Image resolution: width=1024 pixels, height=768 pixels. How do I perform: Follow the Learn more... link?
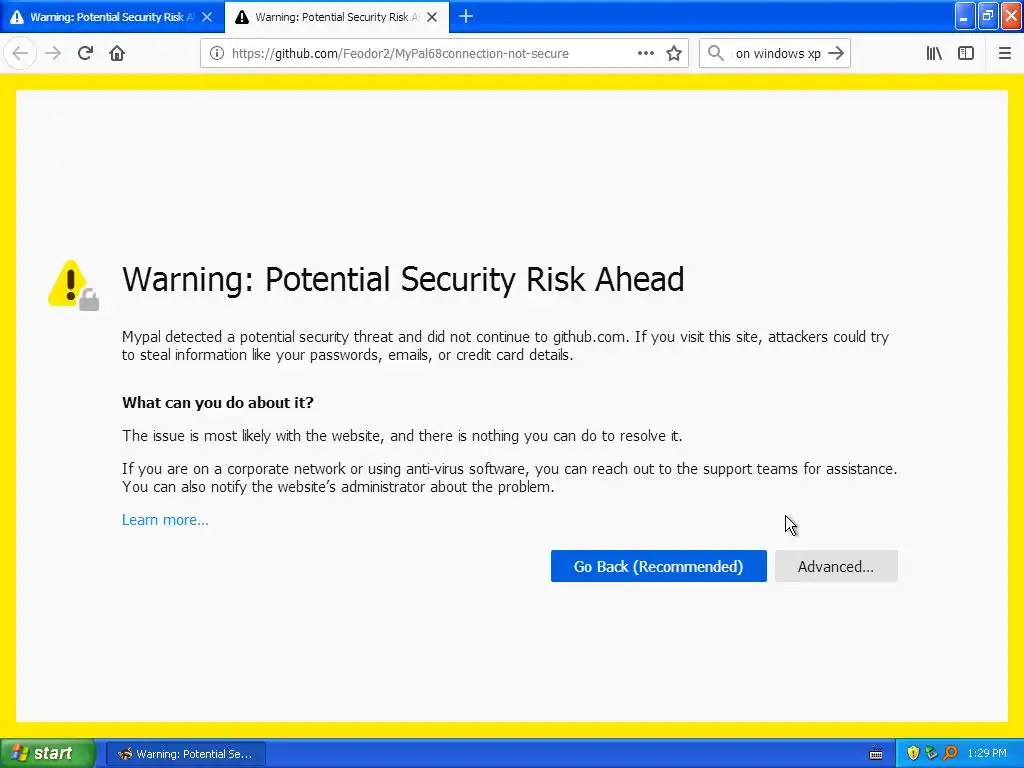[165, 520]
